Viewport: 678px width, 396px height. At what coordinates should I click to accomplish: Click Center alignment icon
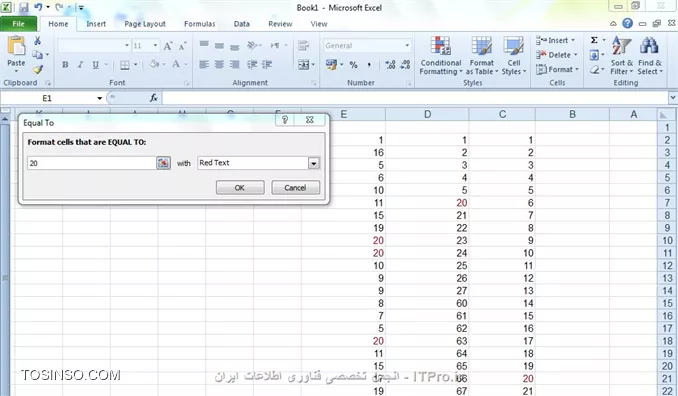(219, 65)
